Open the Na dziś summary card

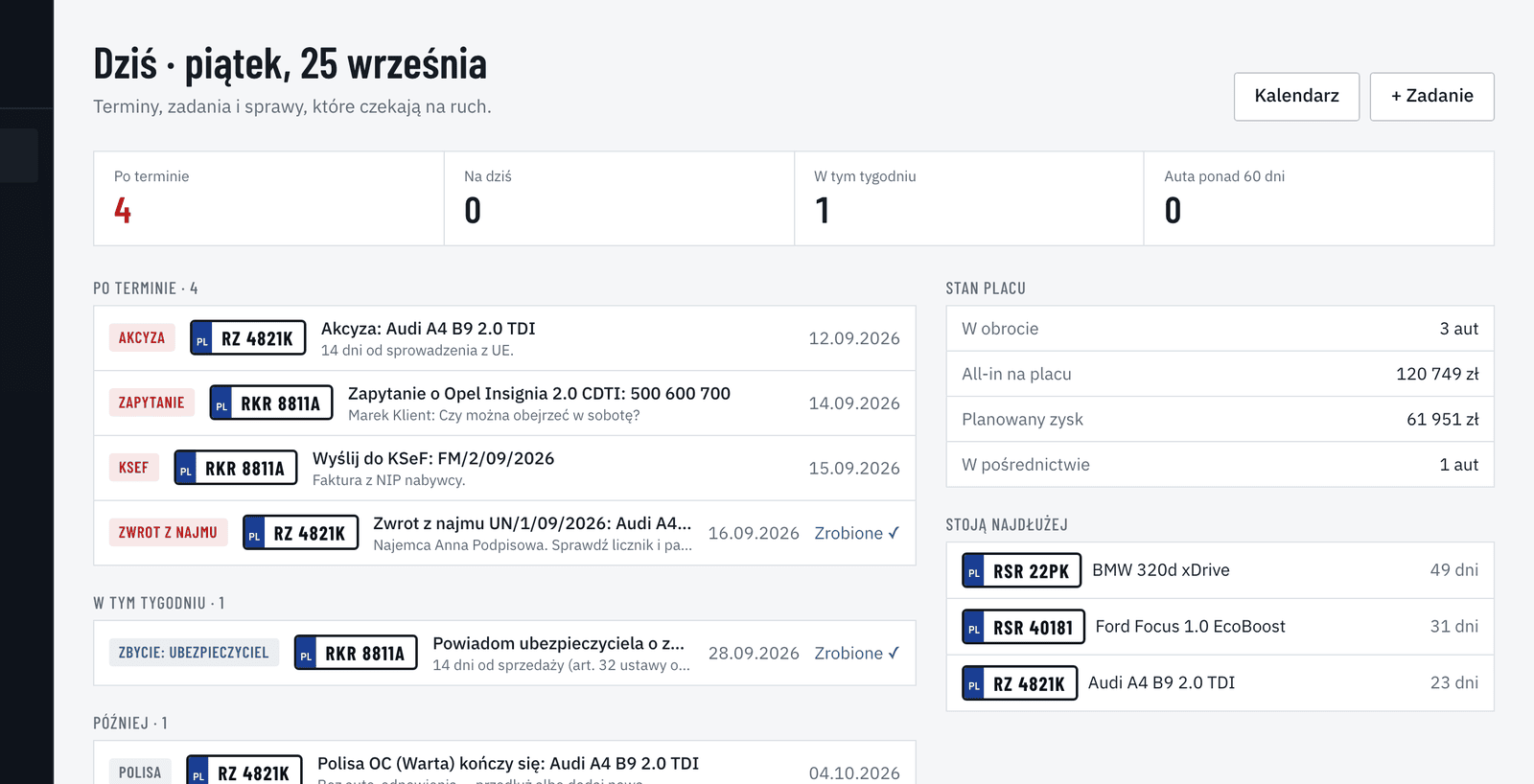point(619,198)
